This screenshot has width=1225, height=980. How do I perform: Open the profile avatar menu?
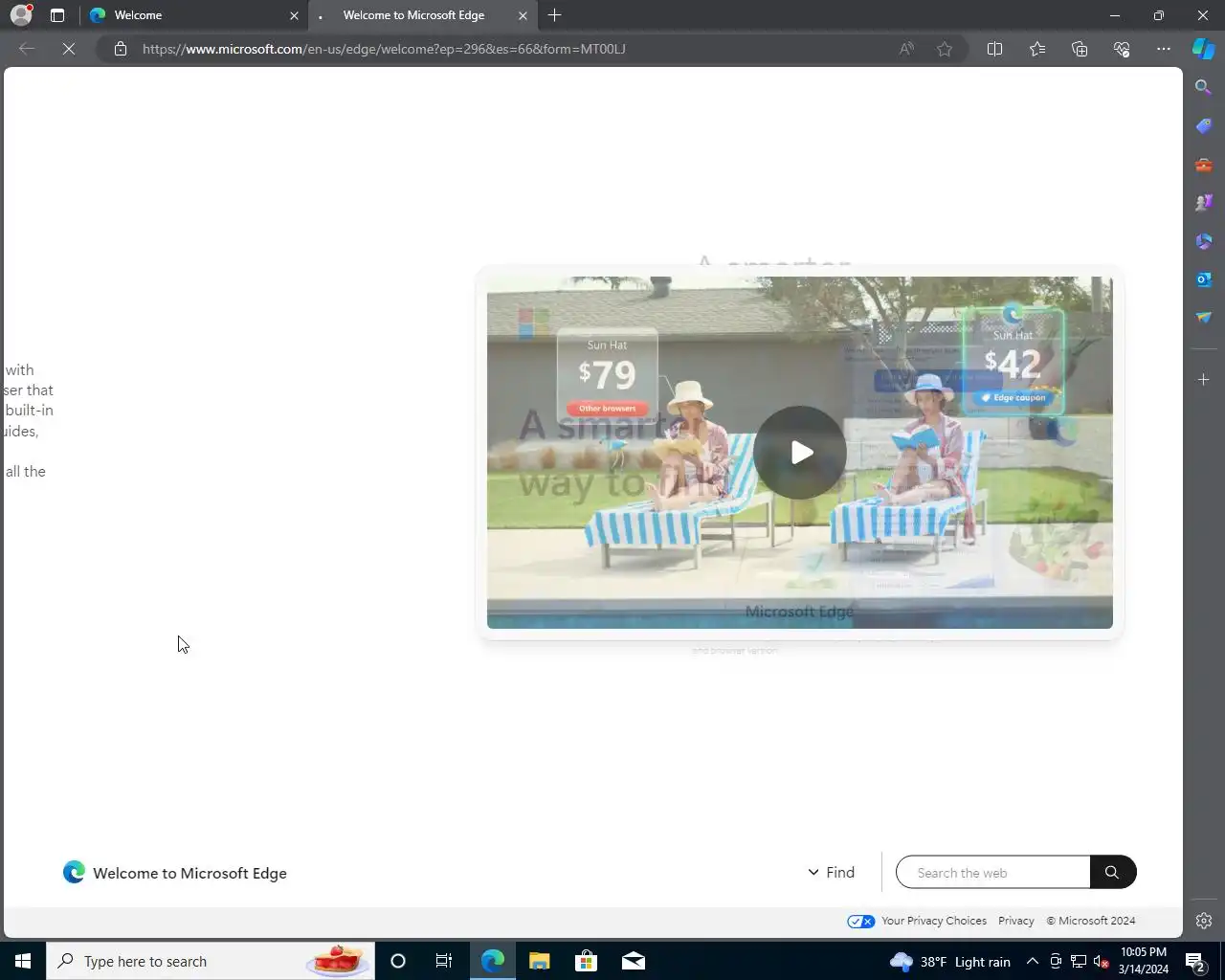pos(20,15)
